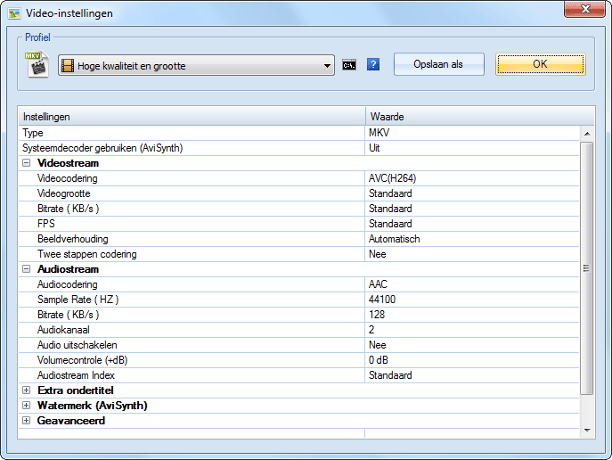This screenshot has width=612, height=460.
Task: Select Bitrate ( KB/s ) under Videostream
Action: click(299, 209)
